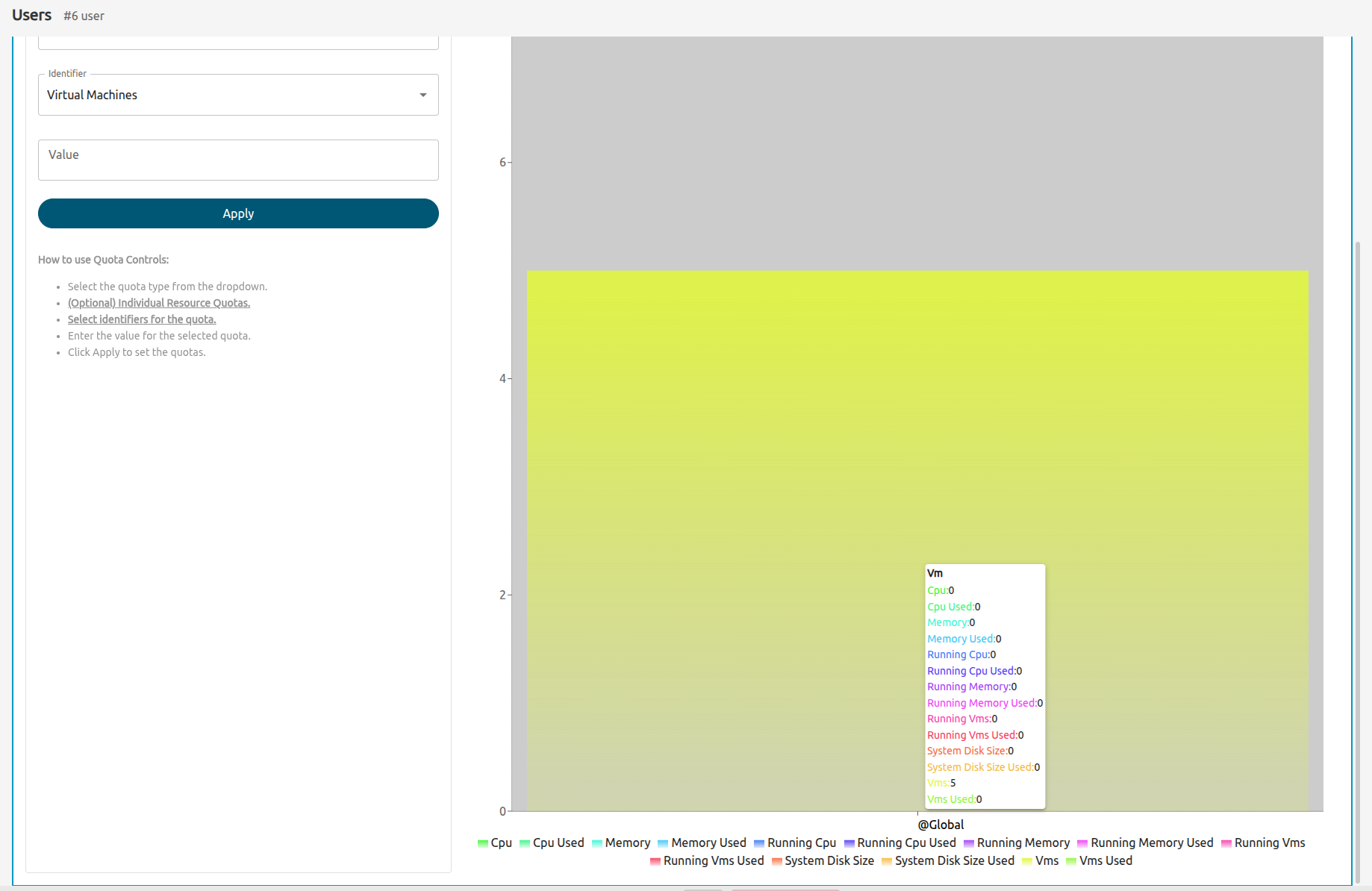The width and height of the screenshot is (1372, 891).
Task: Click the Running Vms Used legend icon
Action: 655,861
